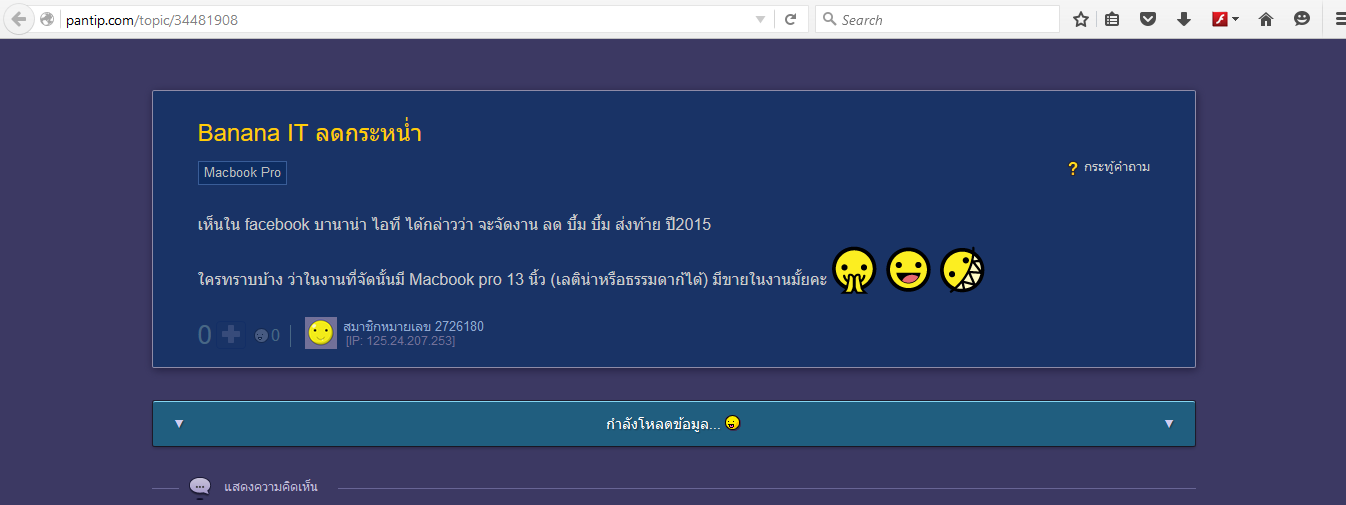The height and width of the screenshot is (505, 1346).
Task: Click the magnifier icon in Search box
Action: tap(829, 19)
